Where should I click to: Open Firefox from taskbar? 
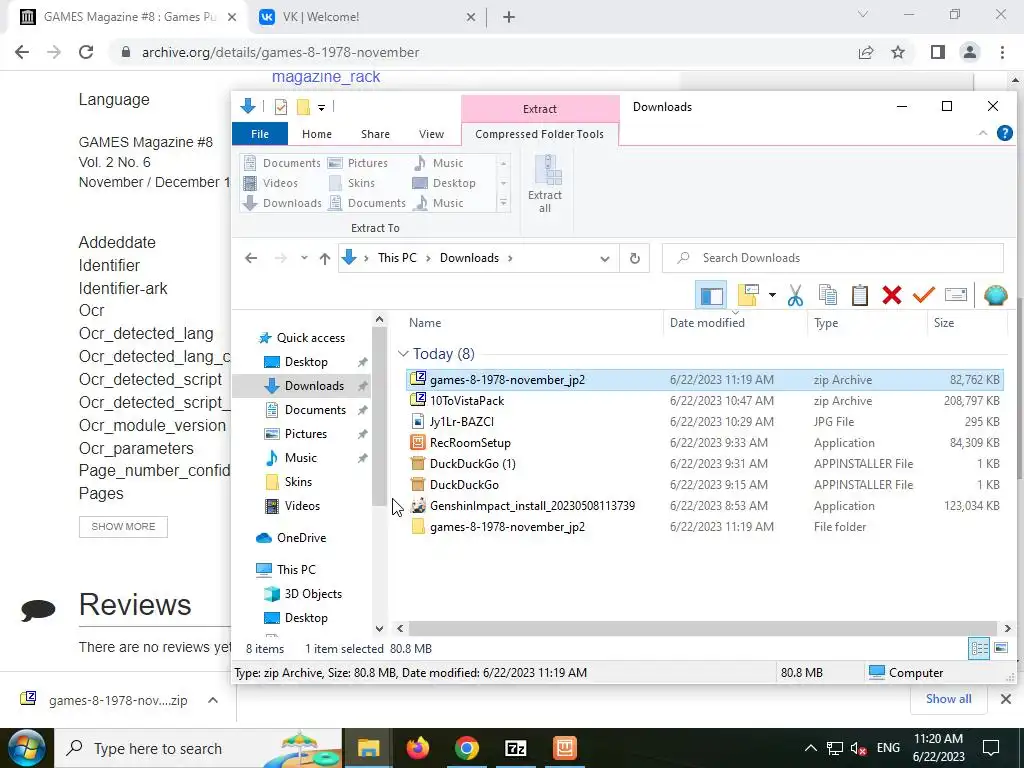point(418,748)
